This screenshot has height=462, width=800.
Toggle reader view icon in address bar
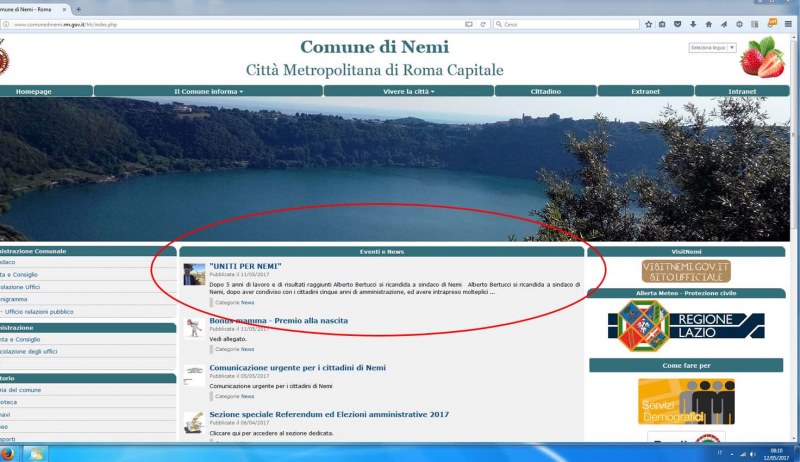468,24
